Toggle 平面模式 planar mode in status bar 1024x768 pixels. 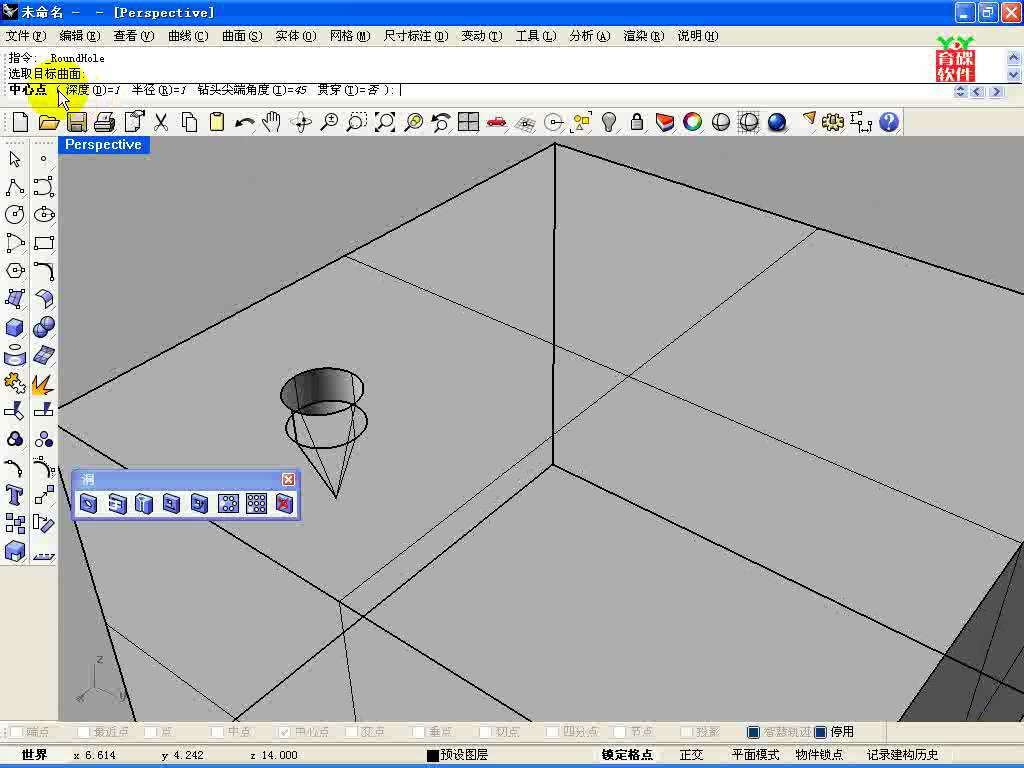(x=756, y=755)
